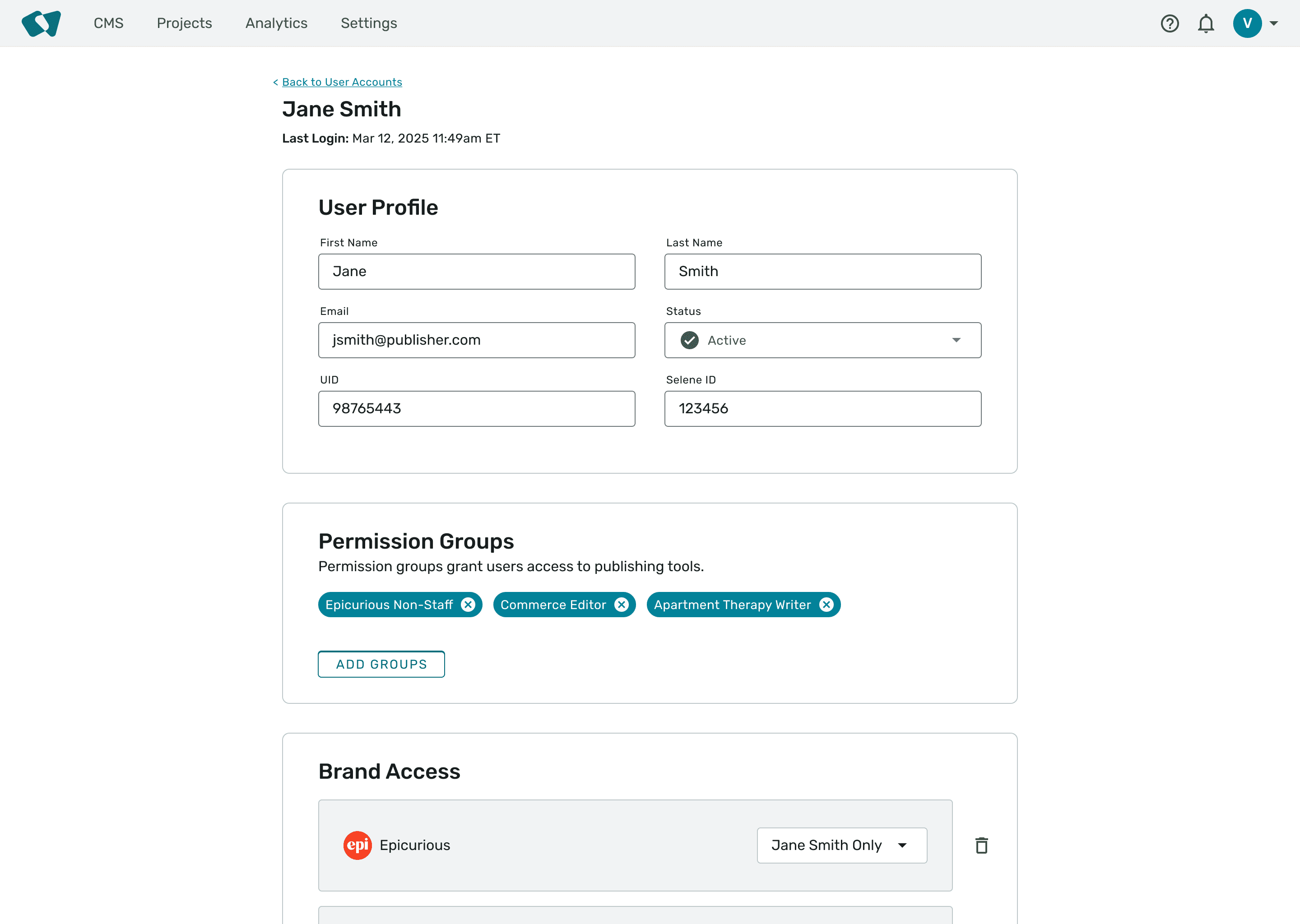
Task: Remove the Epicurious Non-Staff group chip
Action: [468, 605]
